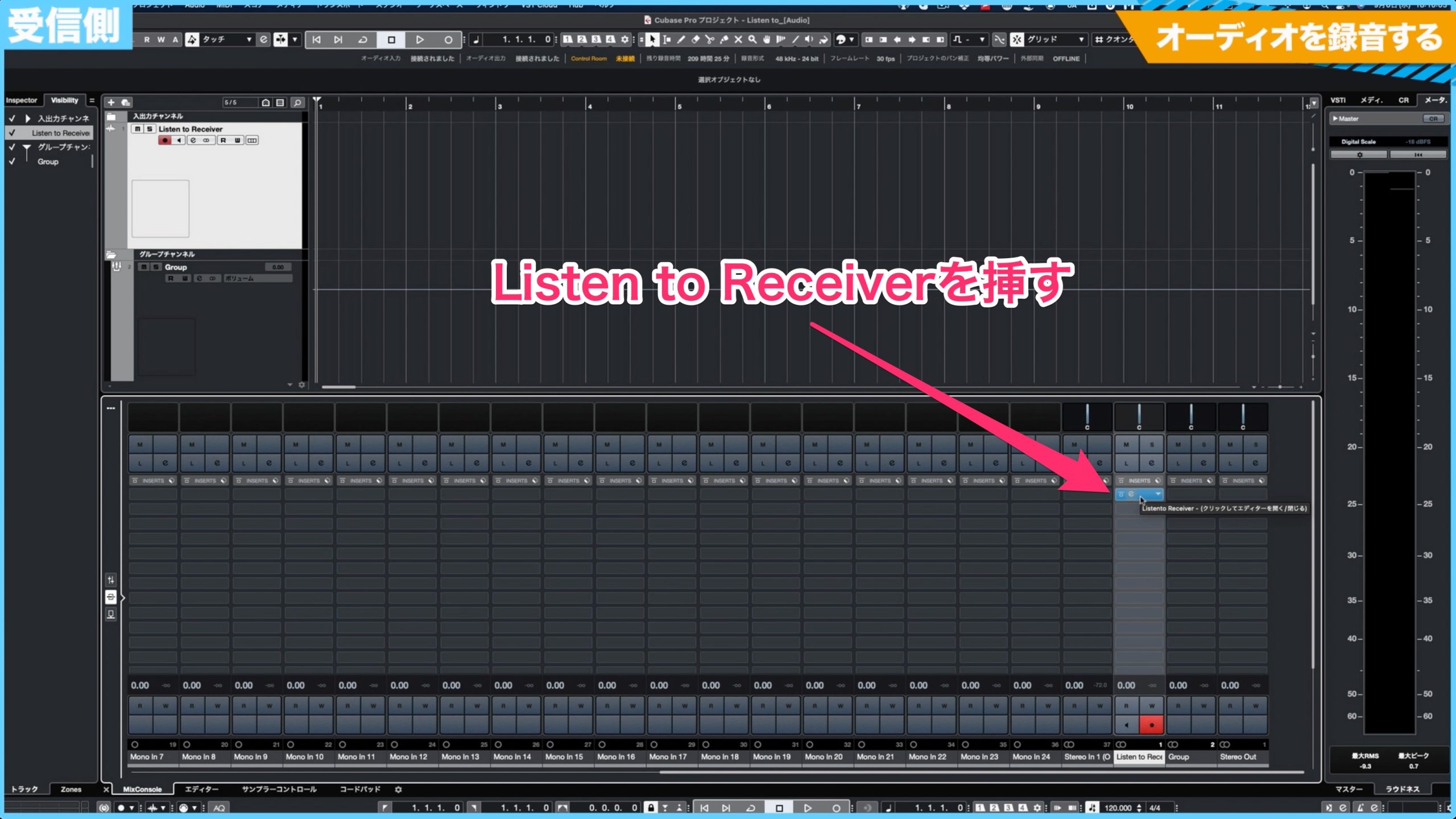Select the Play speaker tool
The height and width of the screenshot is (819, 1456).
(809, 39)
